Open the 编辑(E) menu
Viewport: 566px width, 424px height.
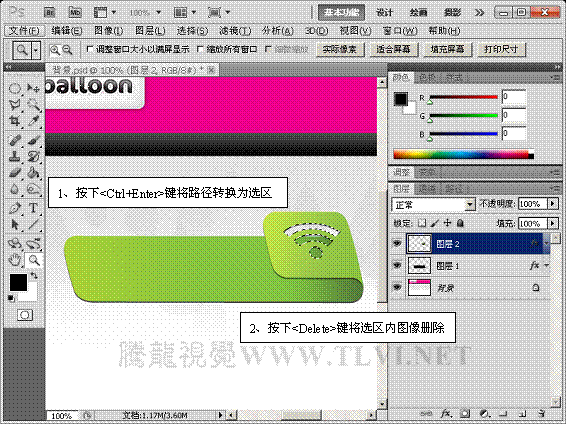point(67,31)
